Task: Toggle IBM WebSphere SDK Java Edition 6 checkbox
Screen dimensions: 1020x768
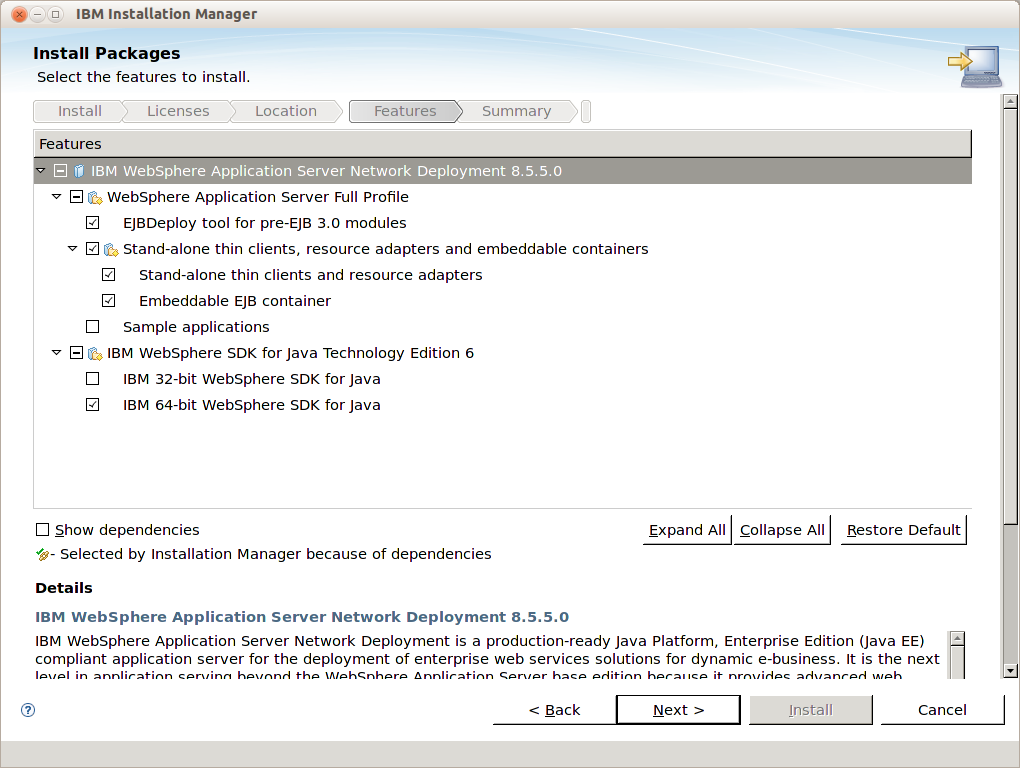Action: (x=76, y=353)
